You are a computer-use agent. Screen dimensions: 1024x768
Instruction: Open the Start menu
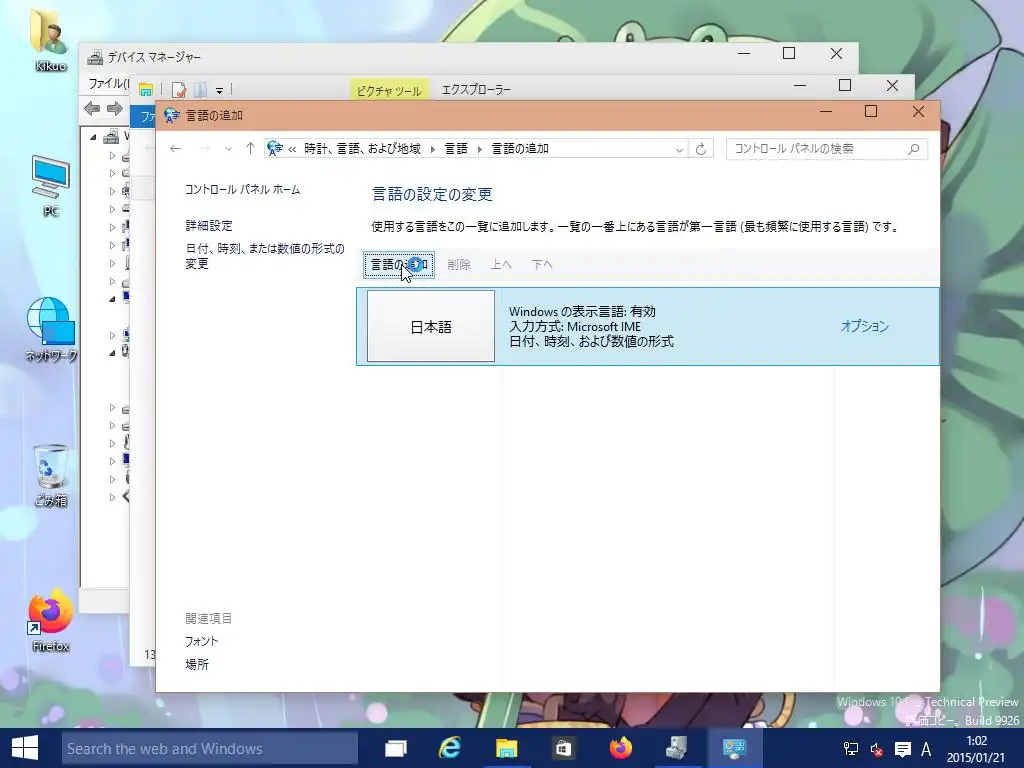point(25,748)
